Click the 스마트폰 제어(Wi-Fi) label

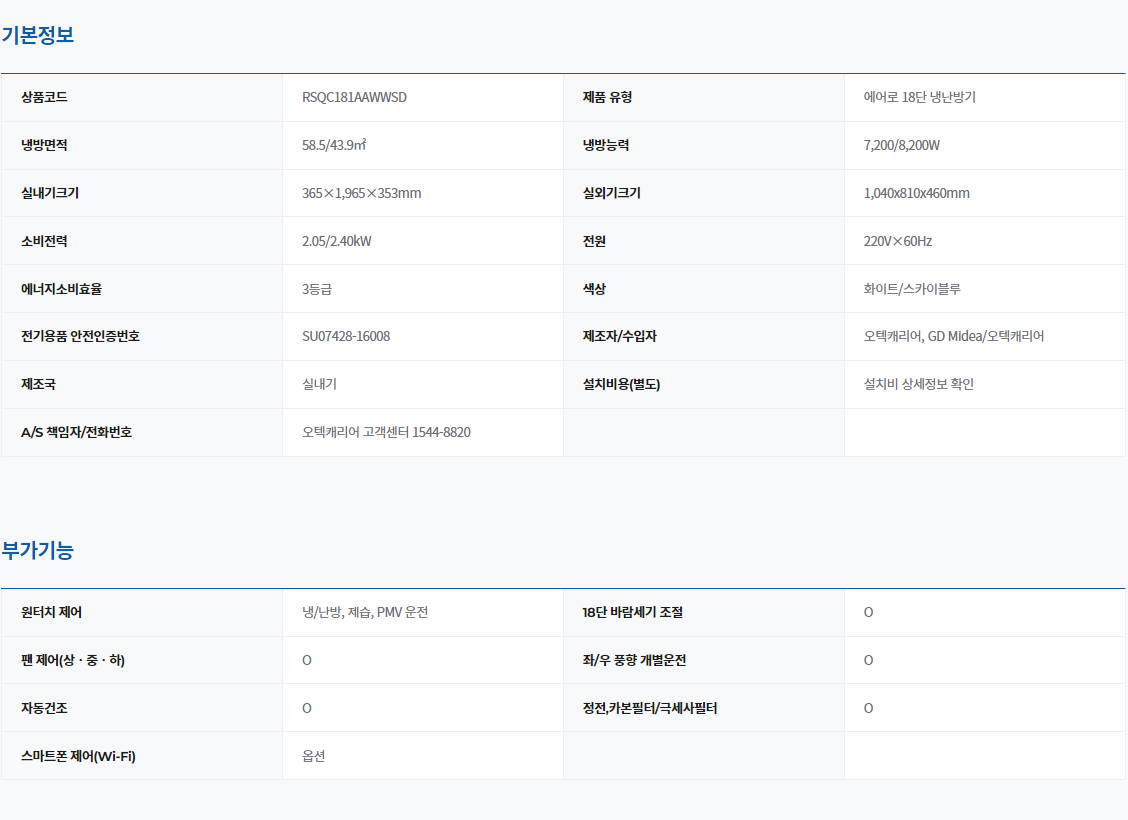point(78,756)
